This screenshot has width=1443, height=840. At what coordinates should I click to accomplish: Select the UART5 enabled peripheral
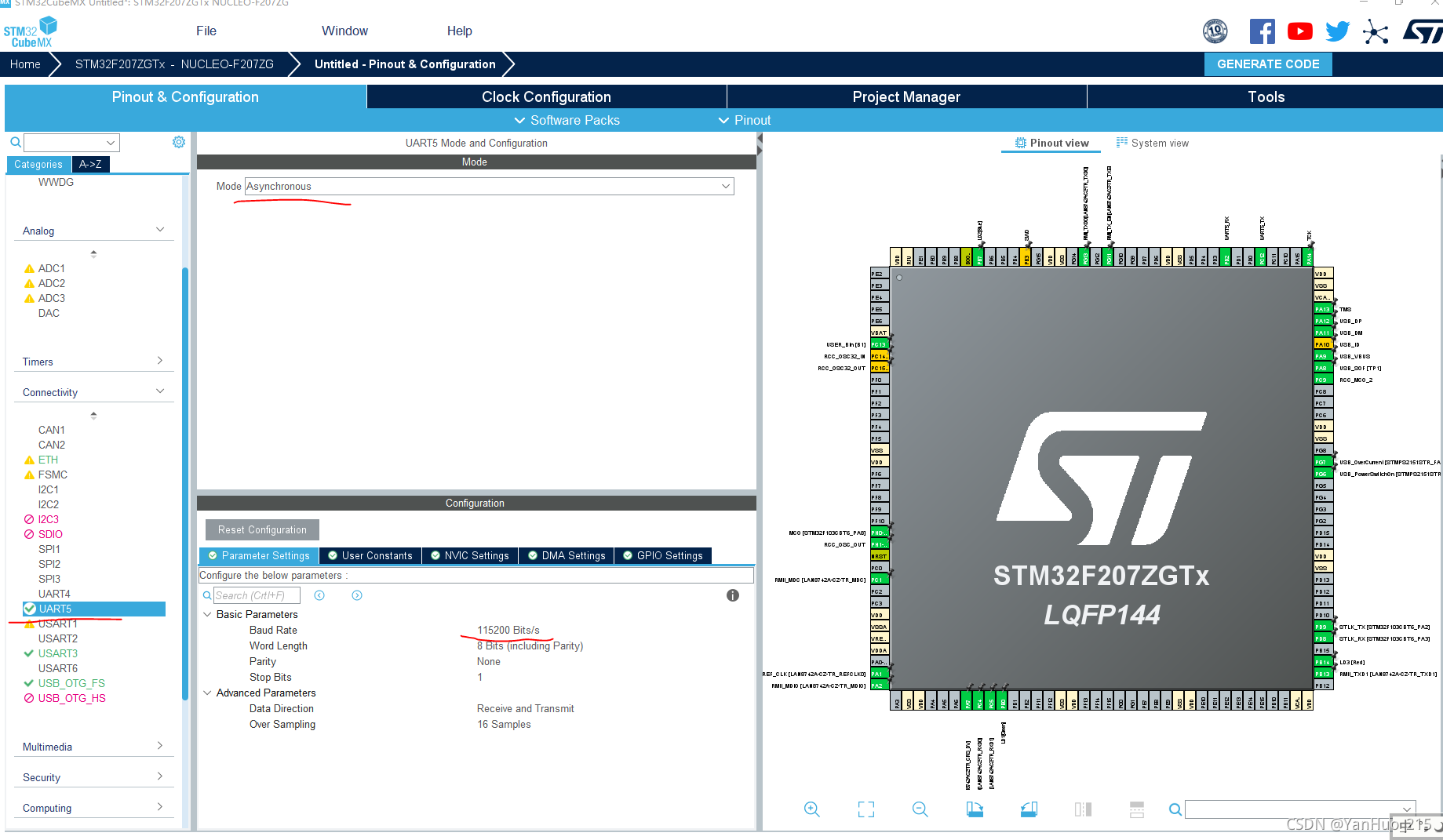94,609
